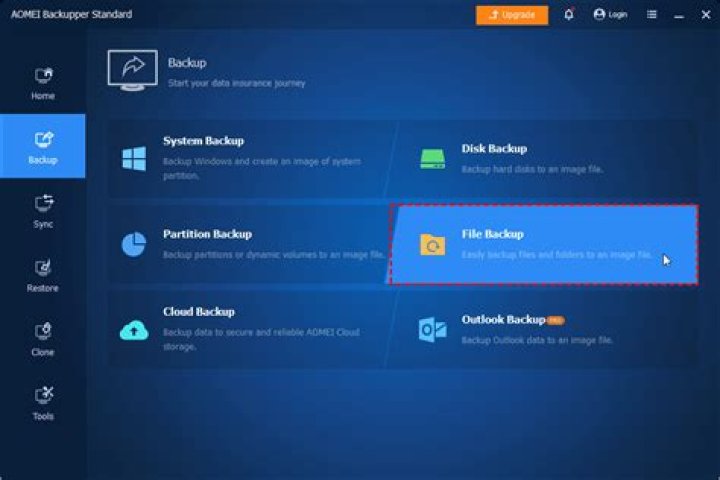Click the green Disk Backup drive icon
The height and width of the screenshot is (480, 720).
433,158
